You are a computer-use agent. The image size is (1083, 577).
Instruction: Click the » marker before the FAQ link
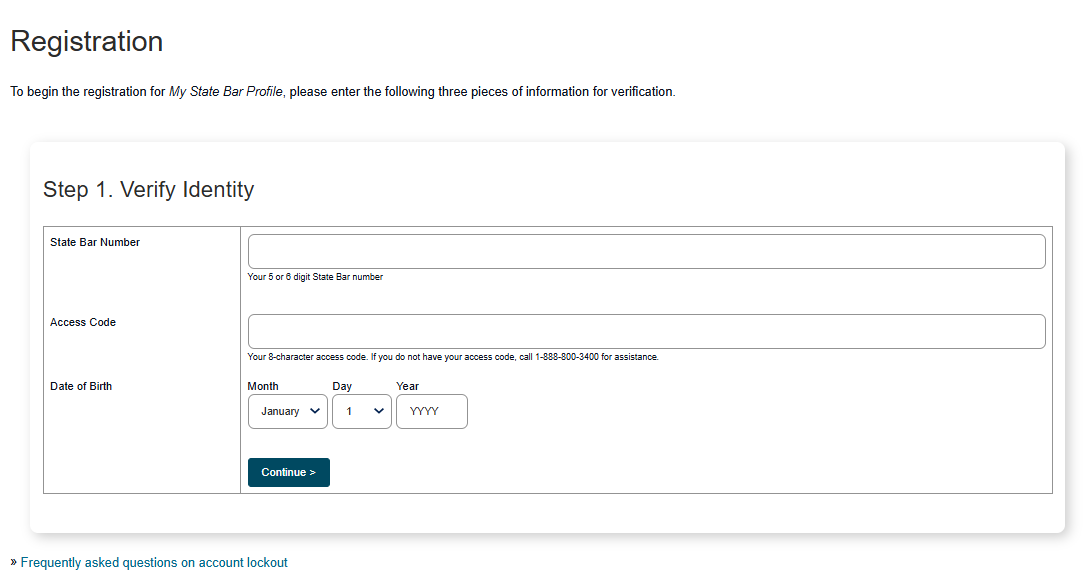pos(13,563)
